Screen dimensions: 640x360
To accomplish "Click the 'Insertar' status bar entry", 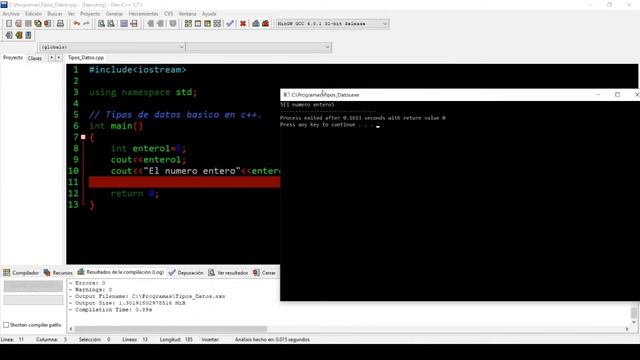I will [x=210, y=340].
